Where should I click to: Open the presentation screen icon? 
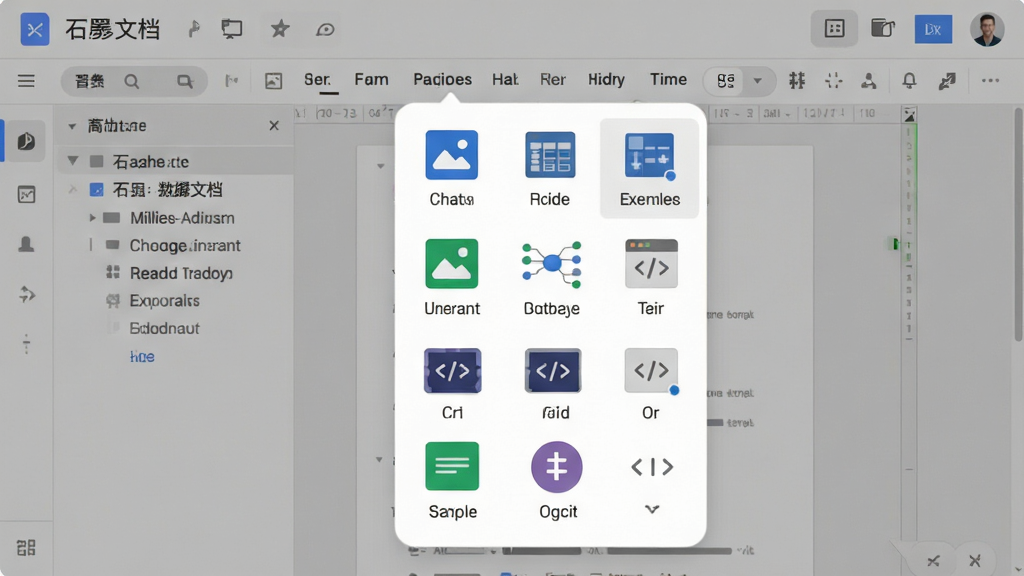(231, 29)
